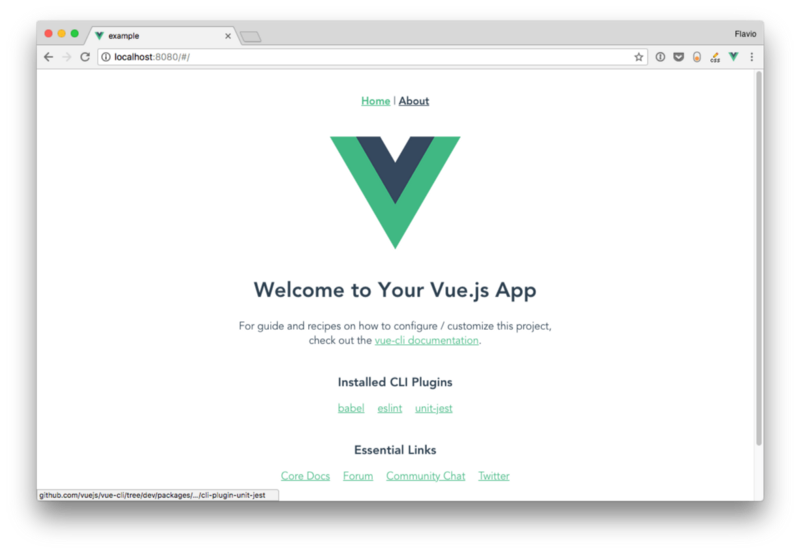This screenshot has width=800, height=553.
Task: Follow the unit-jest plugin link
Action: (434, 408)
